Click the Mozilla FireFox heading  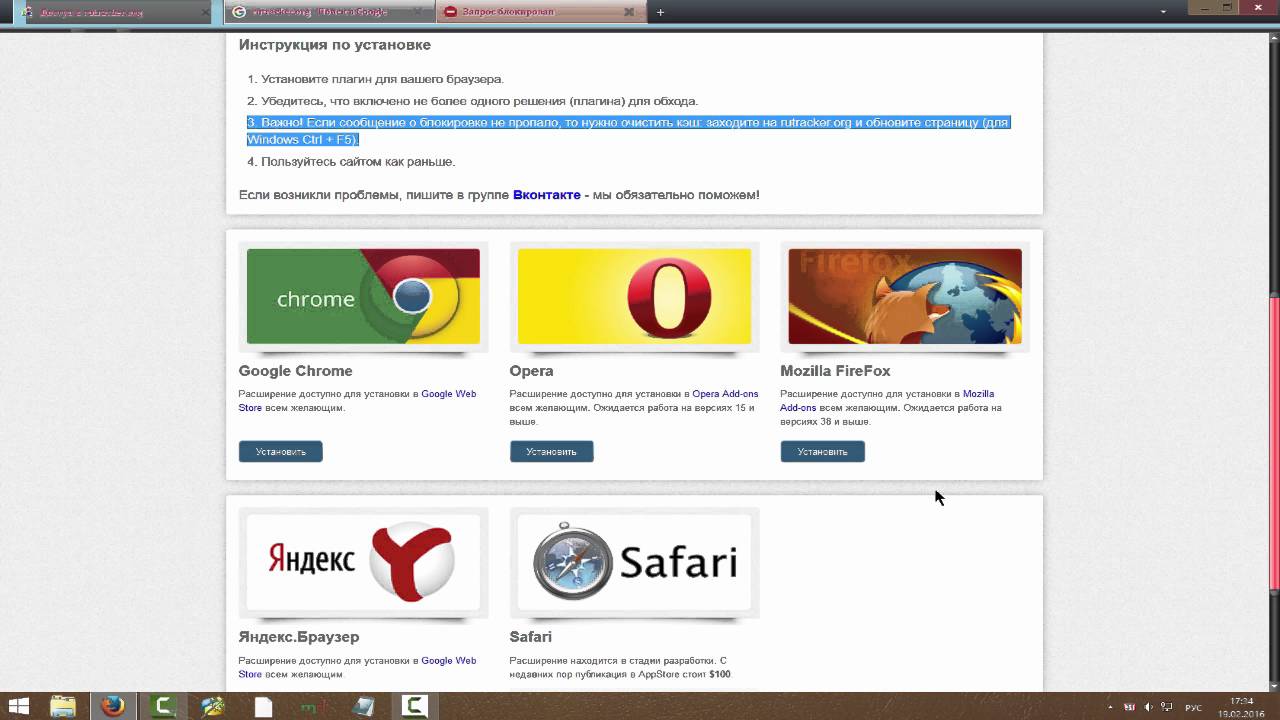tap(835, 371)
